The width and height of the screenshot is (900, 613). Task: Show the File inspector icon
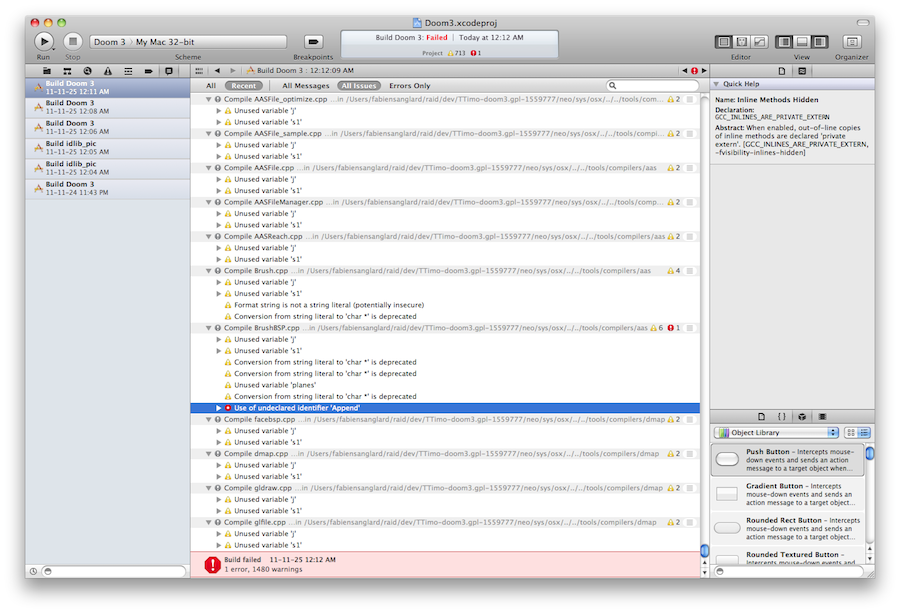(x=782, y=71)
